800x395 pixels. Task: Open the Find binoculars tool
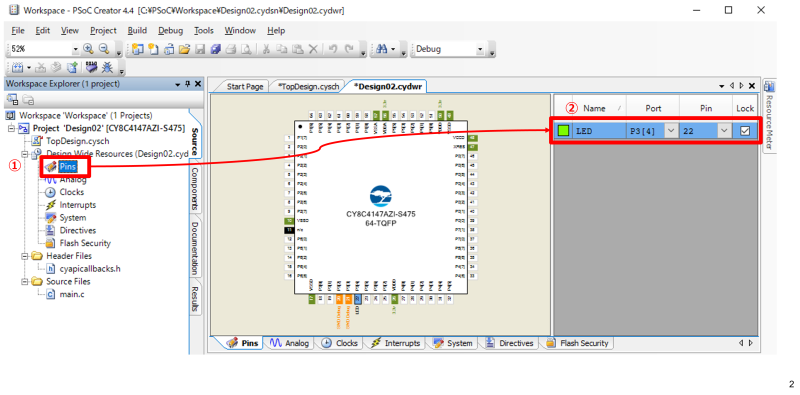[x=381, y=49]
